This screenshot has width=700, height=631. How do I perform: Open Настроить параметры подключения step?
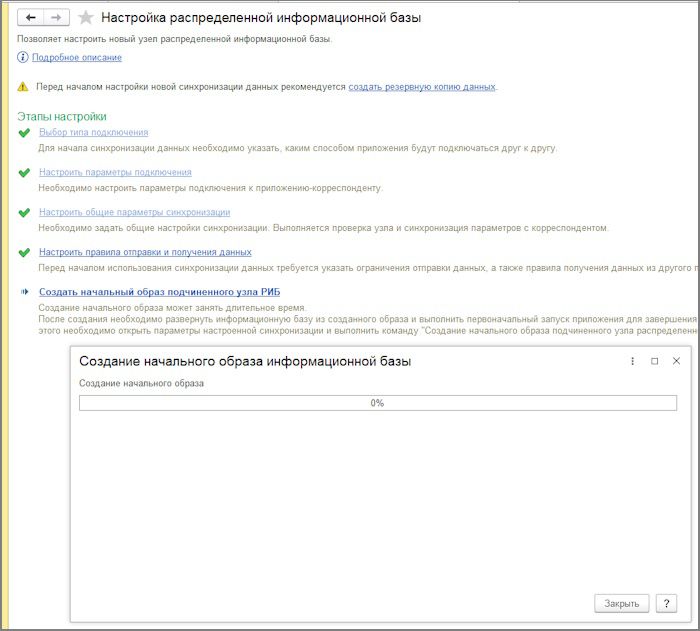click(x=115, y=172)
